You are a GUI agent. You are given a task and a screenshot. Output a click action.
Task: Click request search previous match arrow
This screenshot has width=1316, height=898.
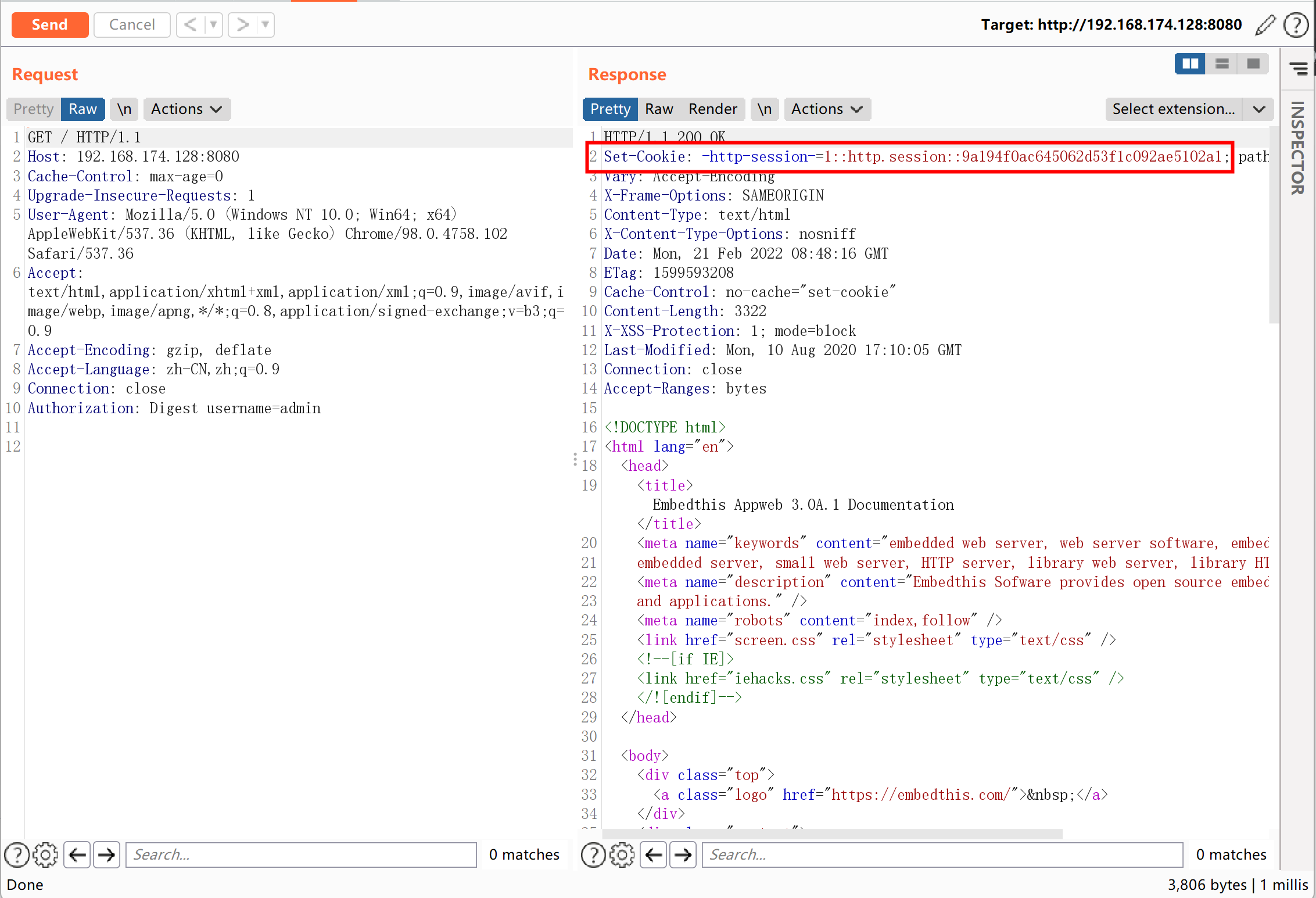tap(77, 854)
